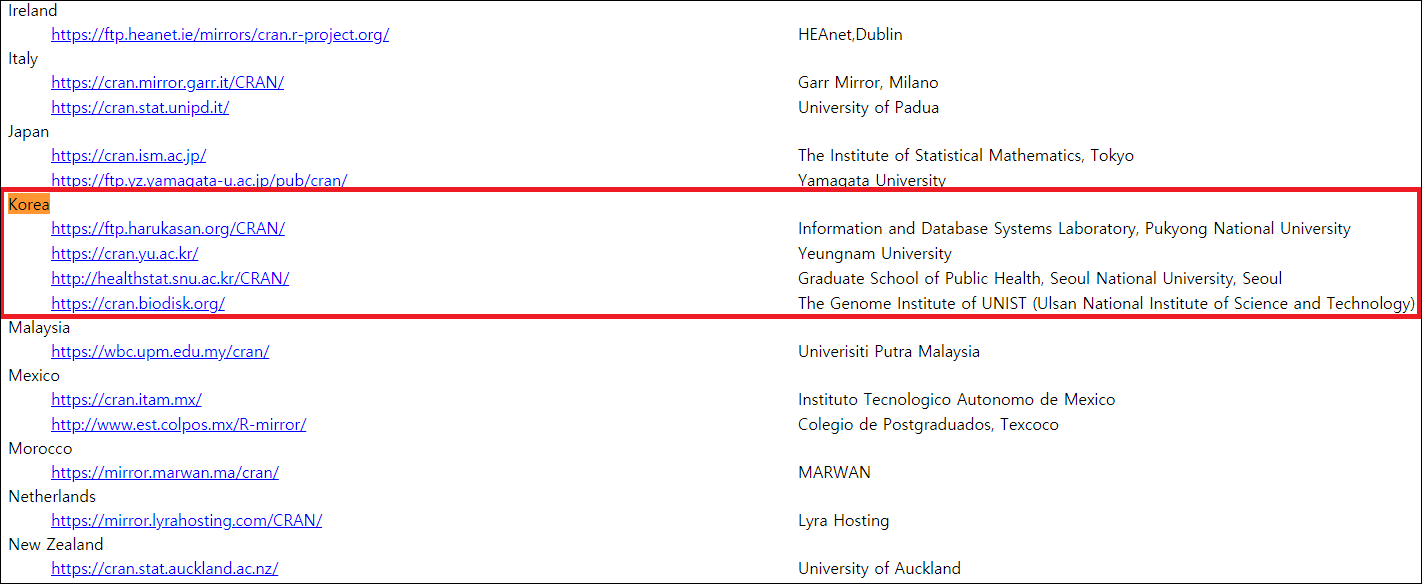Visit the mirror.lyrahosting.com CRAN link
The height and width of the screenshot is (584, 1422).
coord(186,520)
